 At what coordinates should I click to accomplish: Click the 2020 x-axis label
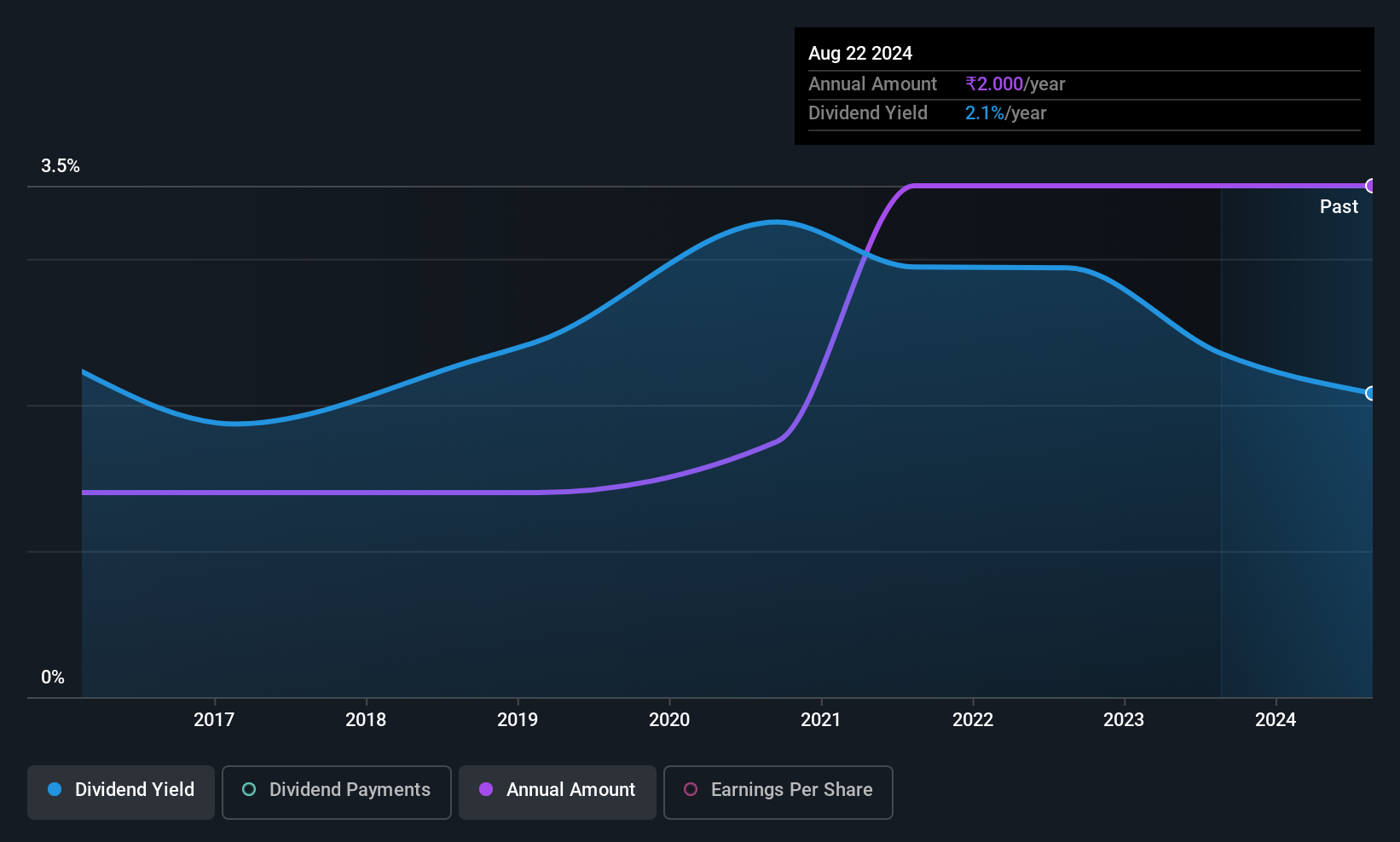(669, 720)
